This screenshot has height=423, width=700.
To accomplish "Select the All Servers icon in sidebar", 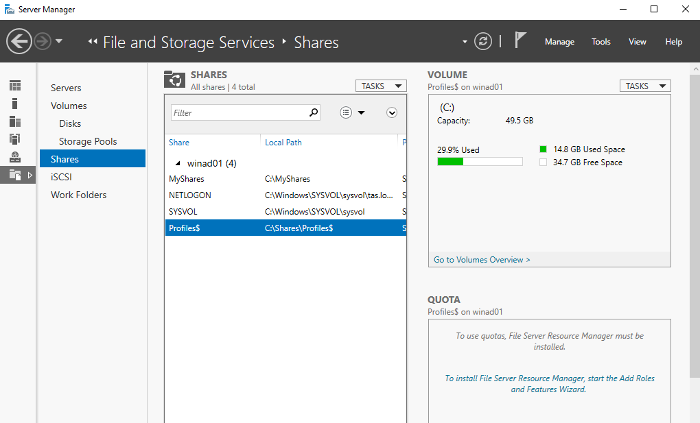I will 15,122.
